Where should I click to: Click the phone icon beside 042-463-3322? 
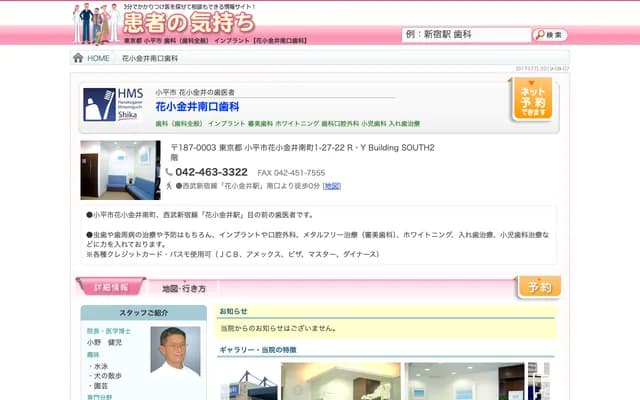[169, 172]
